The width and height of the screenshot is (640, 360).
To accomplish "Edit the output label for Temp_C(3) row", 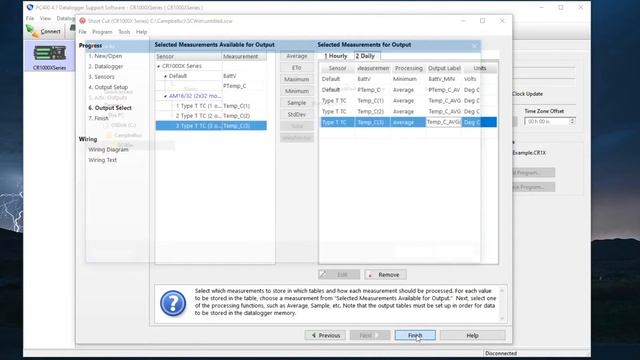I will [444, 122].
